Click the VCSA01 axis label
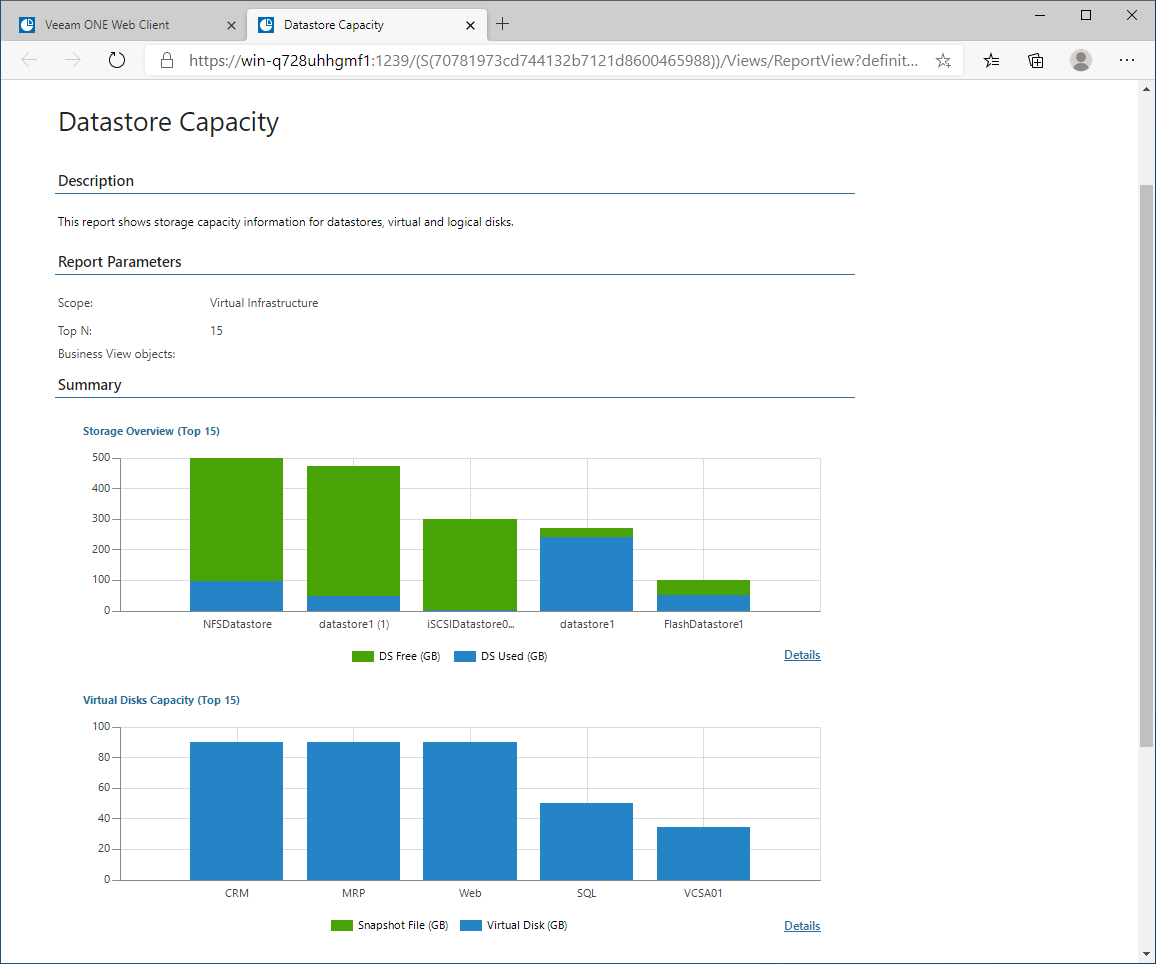The height and width of the screenshot is (964, 1156). pyautogui.click(x=703, y=893)
